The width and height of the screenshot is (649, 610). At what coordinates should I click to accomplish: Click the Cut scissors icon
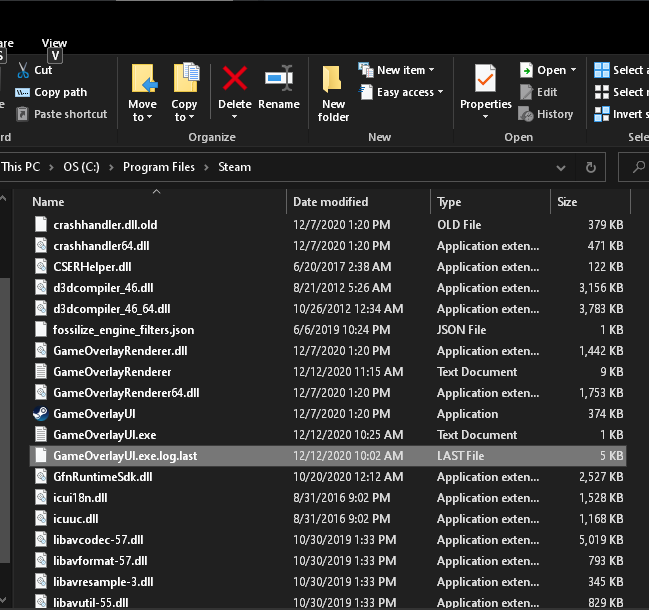click(23, 70)
